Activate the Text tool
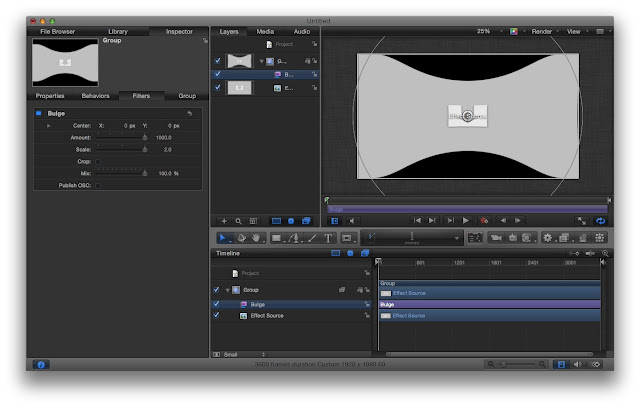 coord(328,238)
